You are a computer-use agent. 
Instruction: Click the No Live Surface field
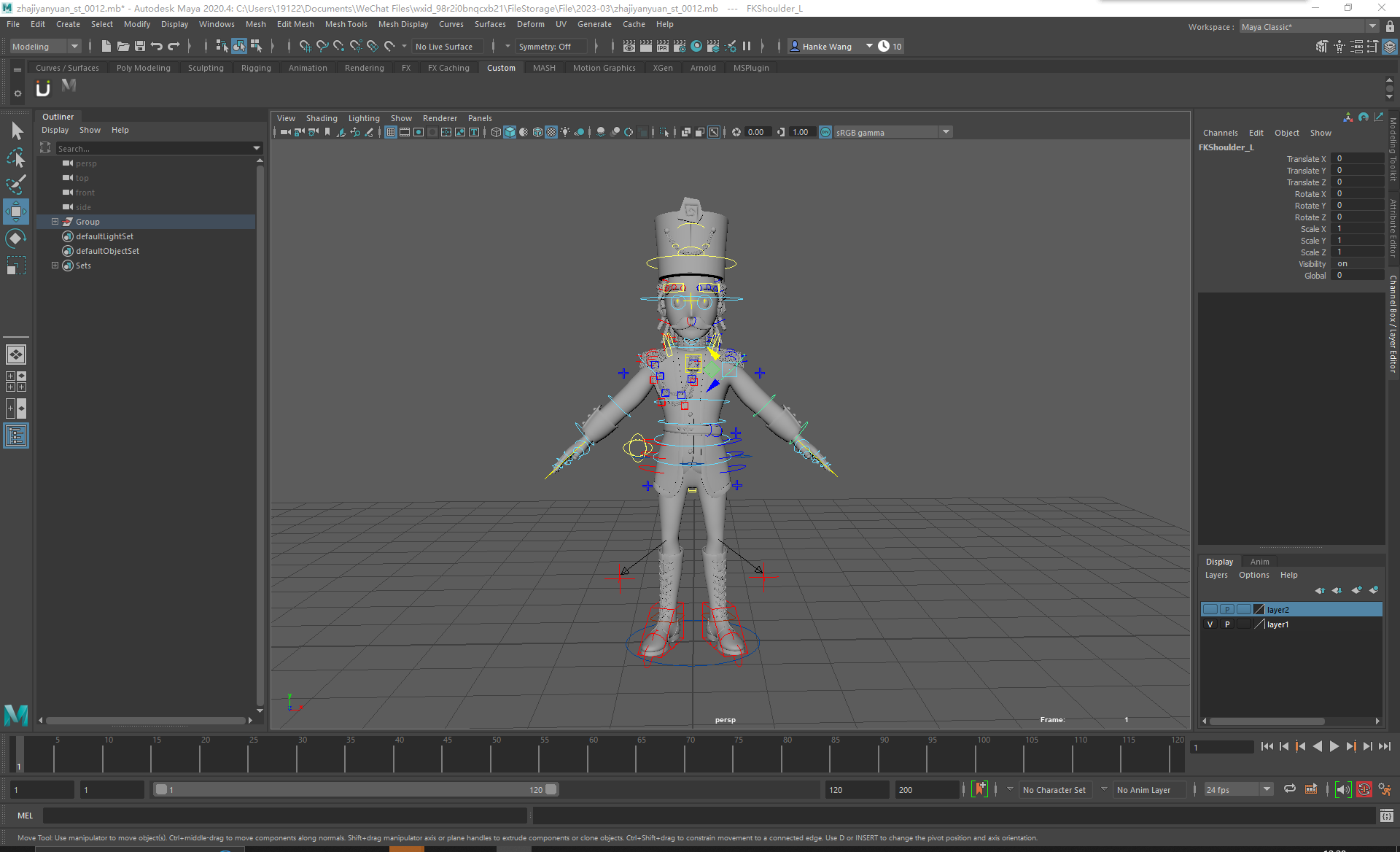(x=444, y=47)
